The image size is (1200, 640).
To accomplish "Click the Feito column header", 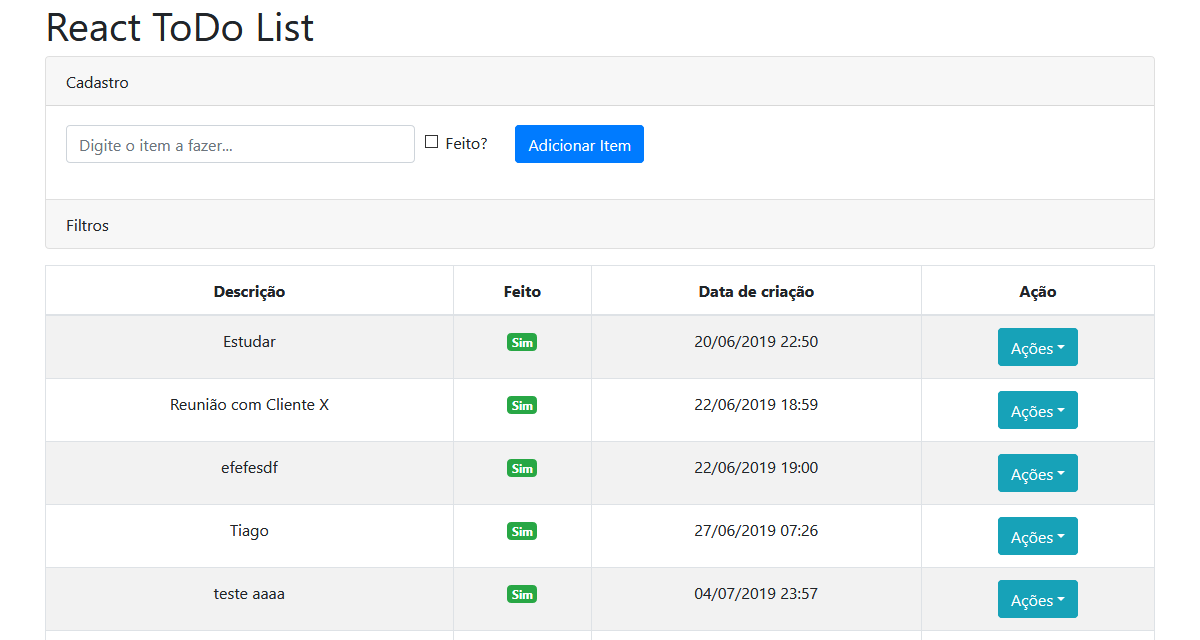I will 522,292.
